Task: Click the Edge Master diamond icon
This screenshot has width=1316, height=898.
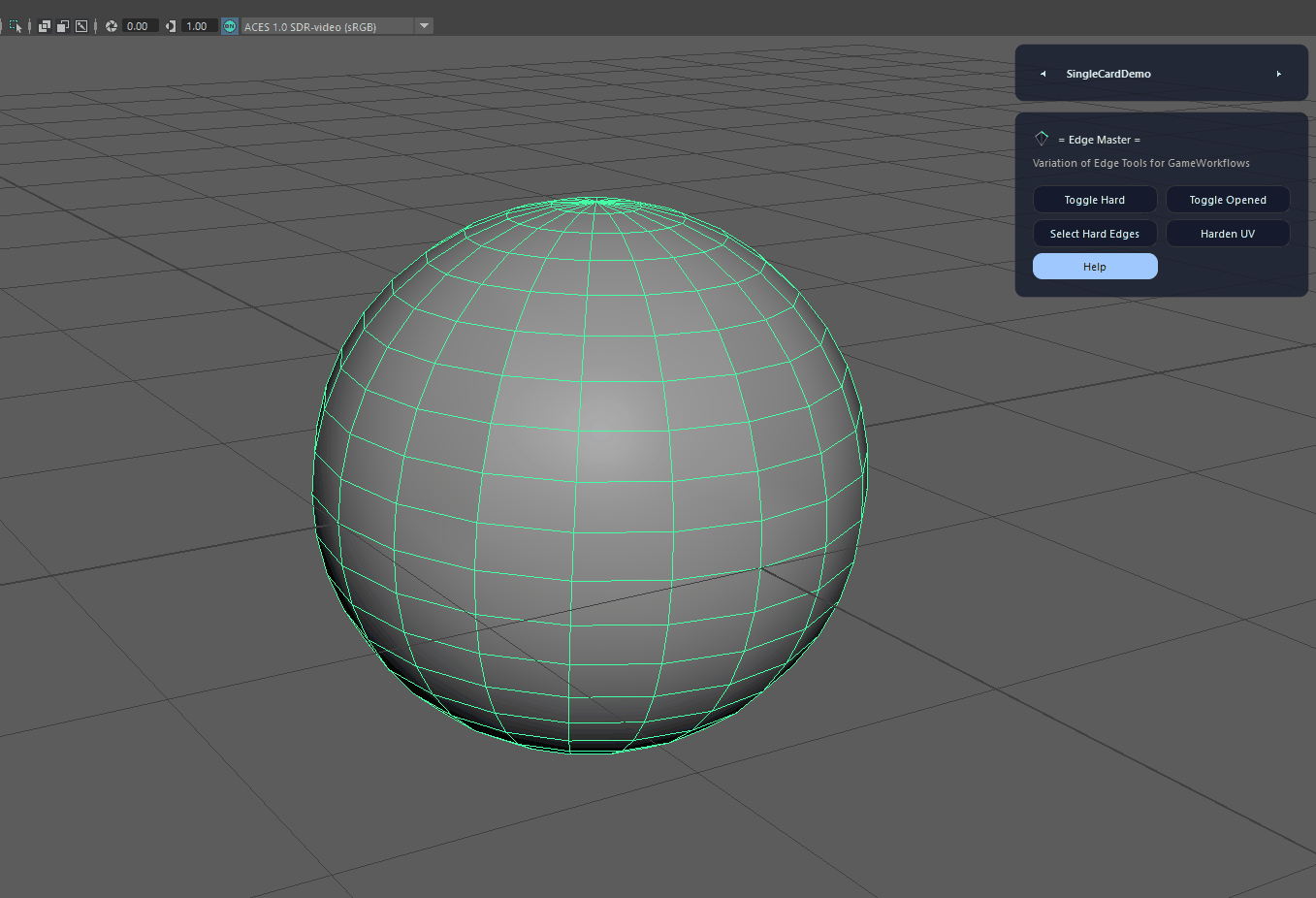Action: (x=1042, y=139)
